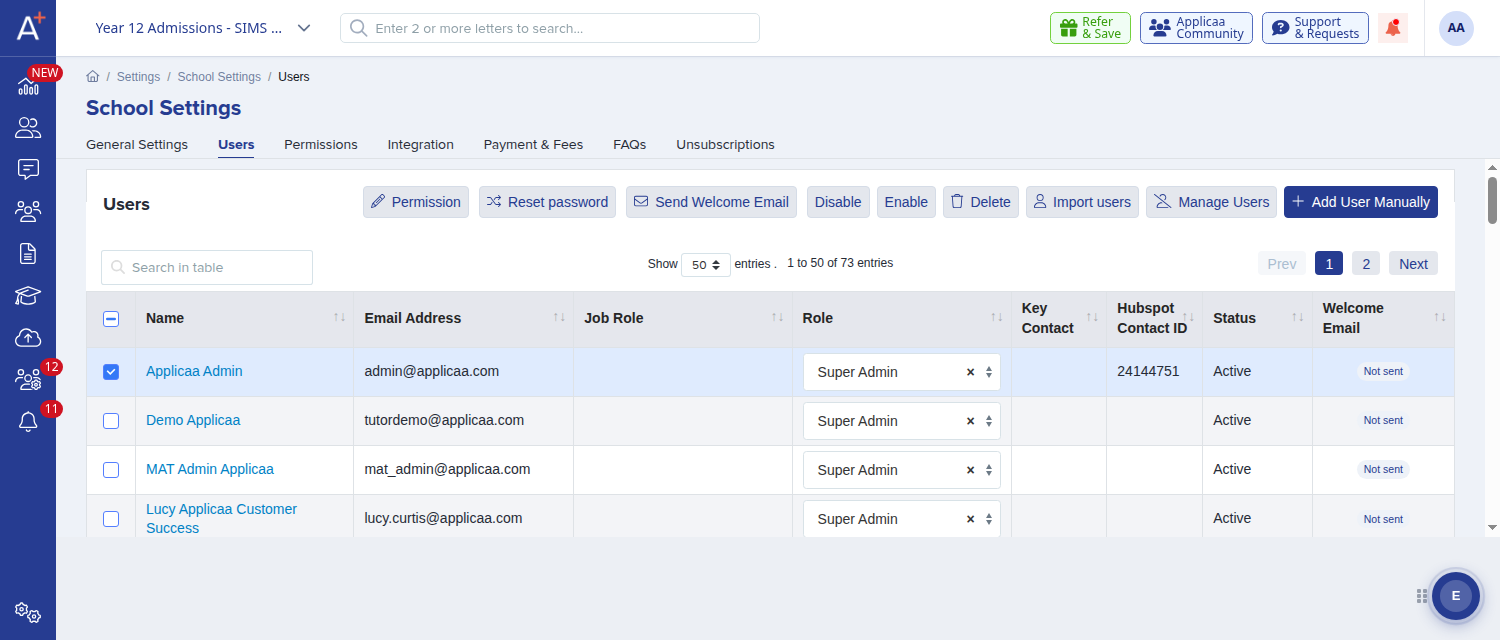Viewport: 1500px width, 640px height.
Task: Click the Search in table field
Action: [x=207, y=267]
